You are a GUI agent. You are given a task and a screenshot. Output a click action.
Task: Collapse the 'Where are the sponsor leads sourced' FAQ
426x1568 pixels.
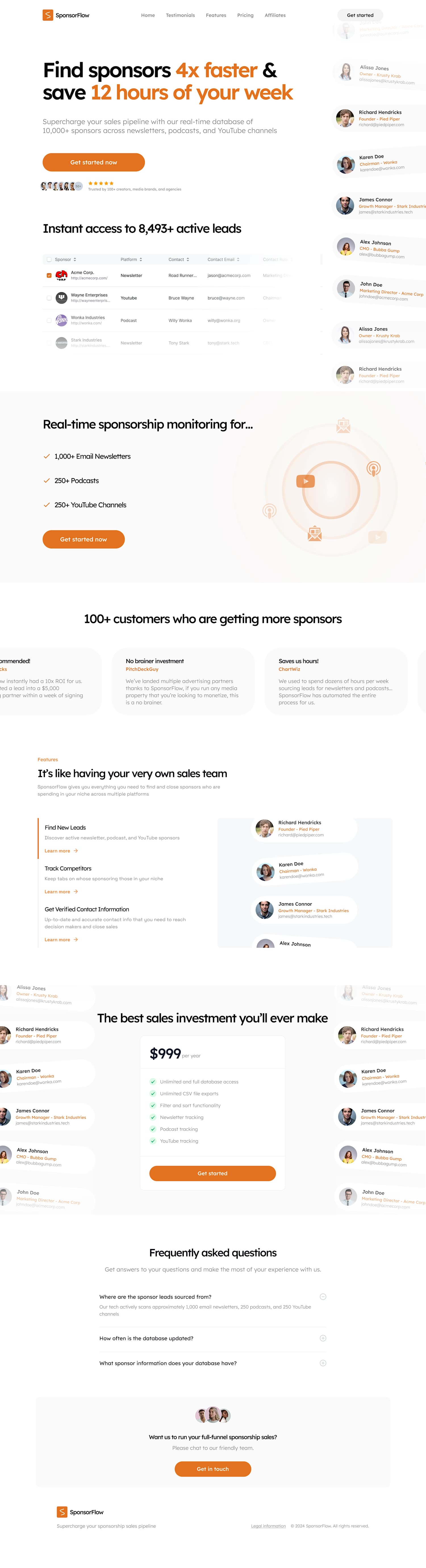323,1297
